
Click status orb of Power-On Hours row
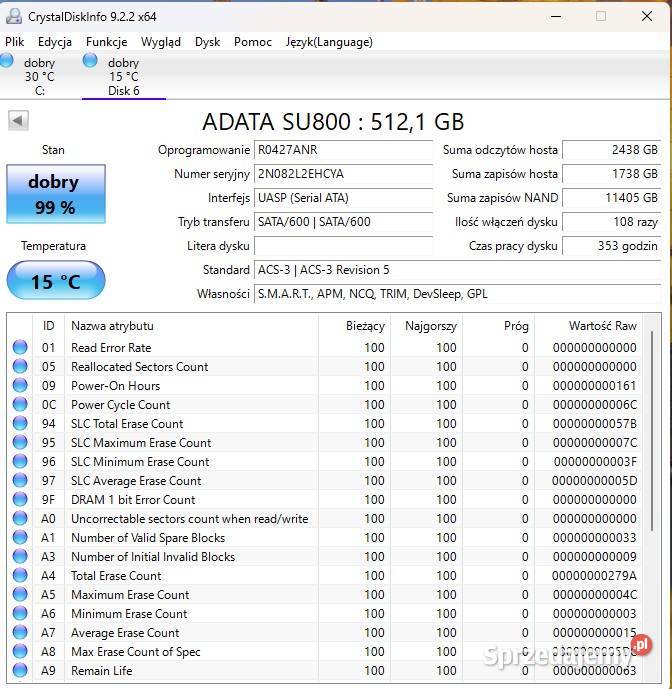(x=20, y=385)
